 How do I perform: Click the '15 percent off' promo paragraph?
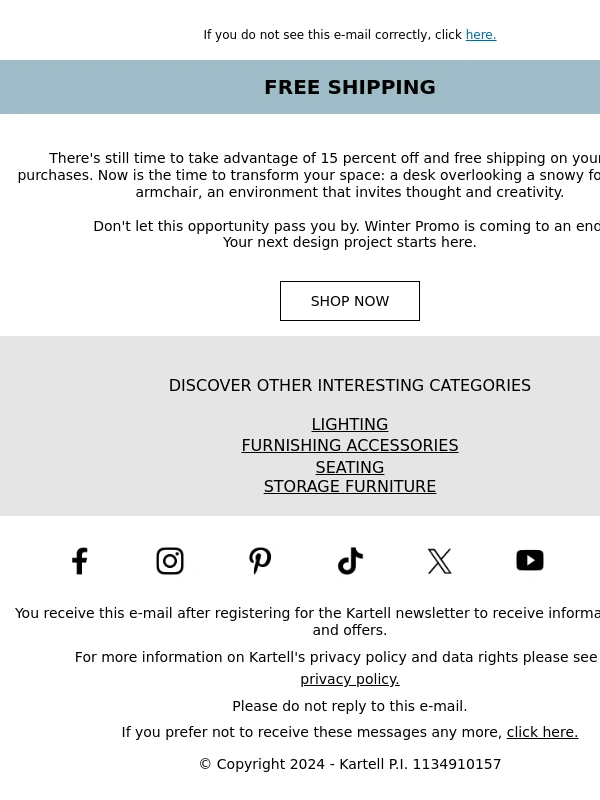tap(309, 175)
